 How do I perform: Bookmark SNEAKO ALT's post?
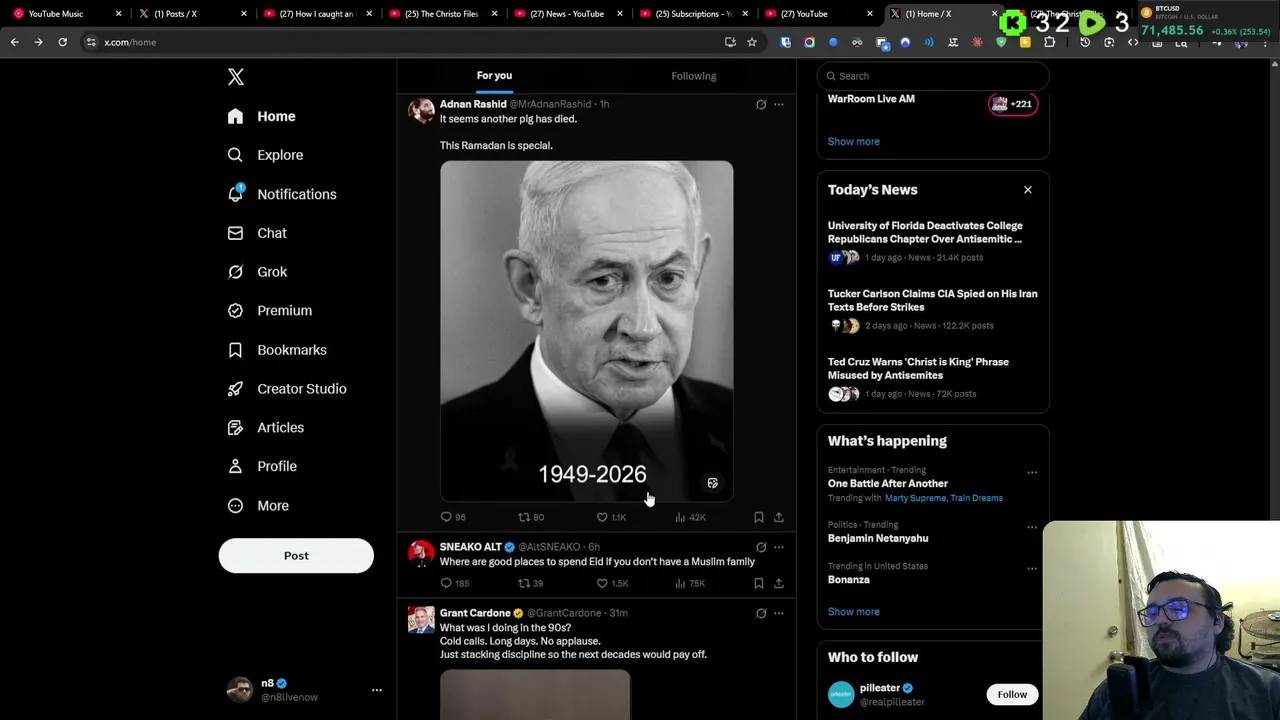tap(759, 583)
